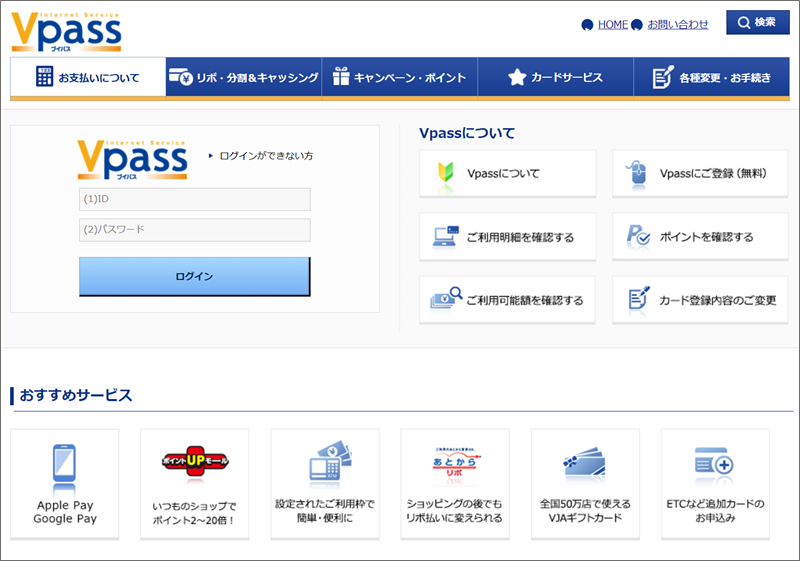Click the Apple Pay Google Pay phone icon
This screenshot has height=561, width=800.
pyautogui.click(x=65, y=465)
